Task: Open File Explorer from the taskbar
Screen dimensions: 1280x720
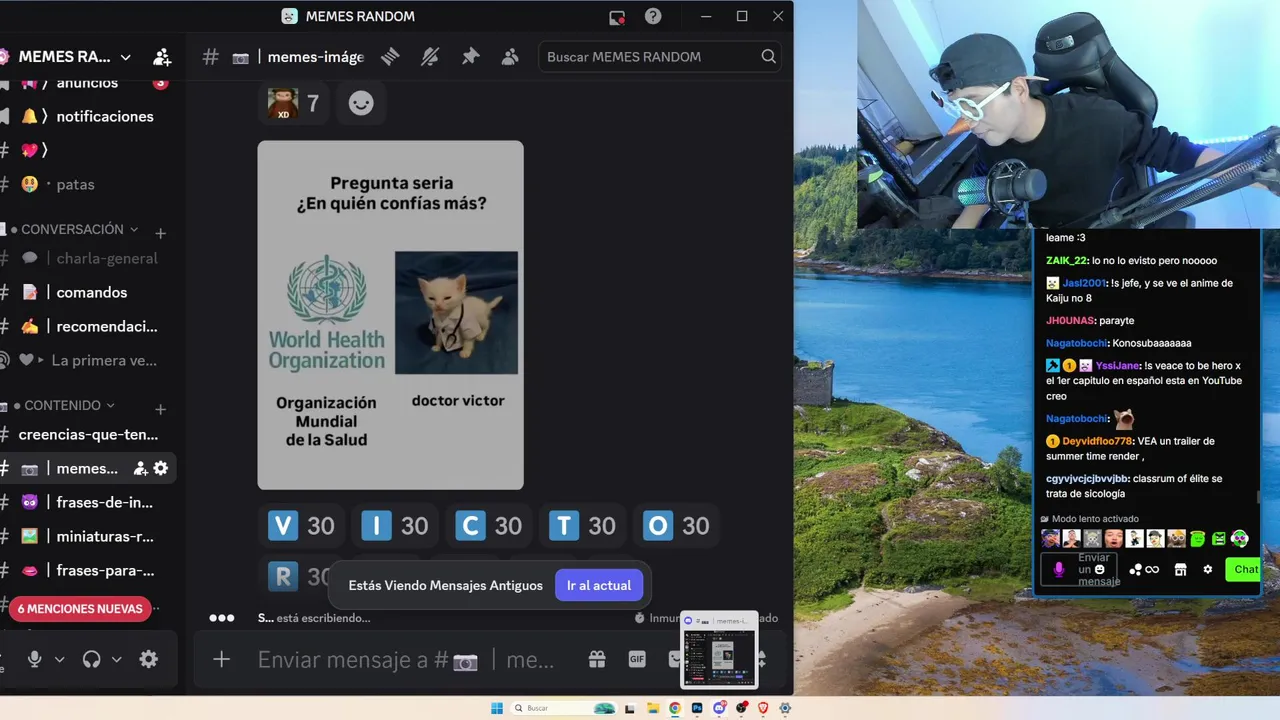Action: 653,708
